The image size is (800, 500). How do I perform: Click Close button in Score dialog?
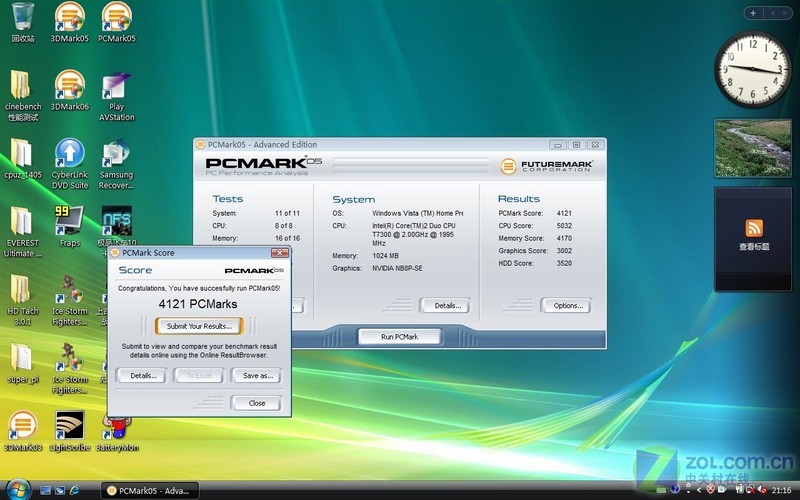coord(256,403)
